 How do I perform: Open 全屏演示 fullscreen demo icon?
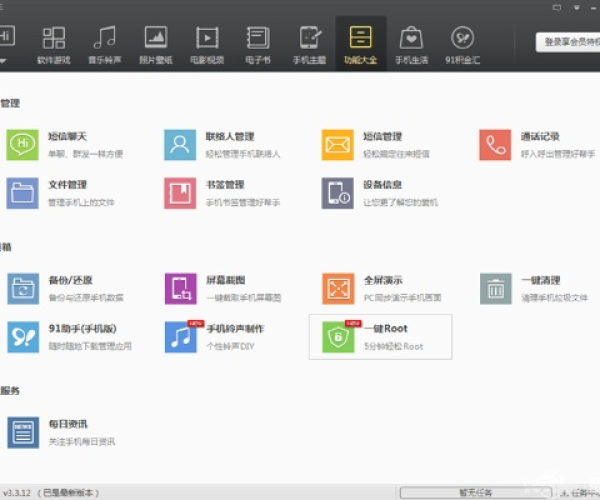pyautogui.click(x=338, y=289)
